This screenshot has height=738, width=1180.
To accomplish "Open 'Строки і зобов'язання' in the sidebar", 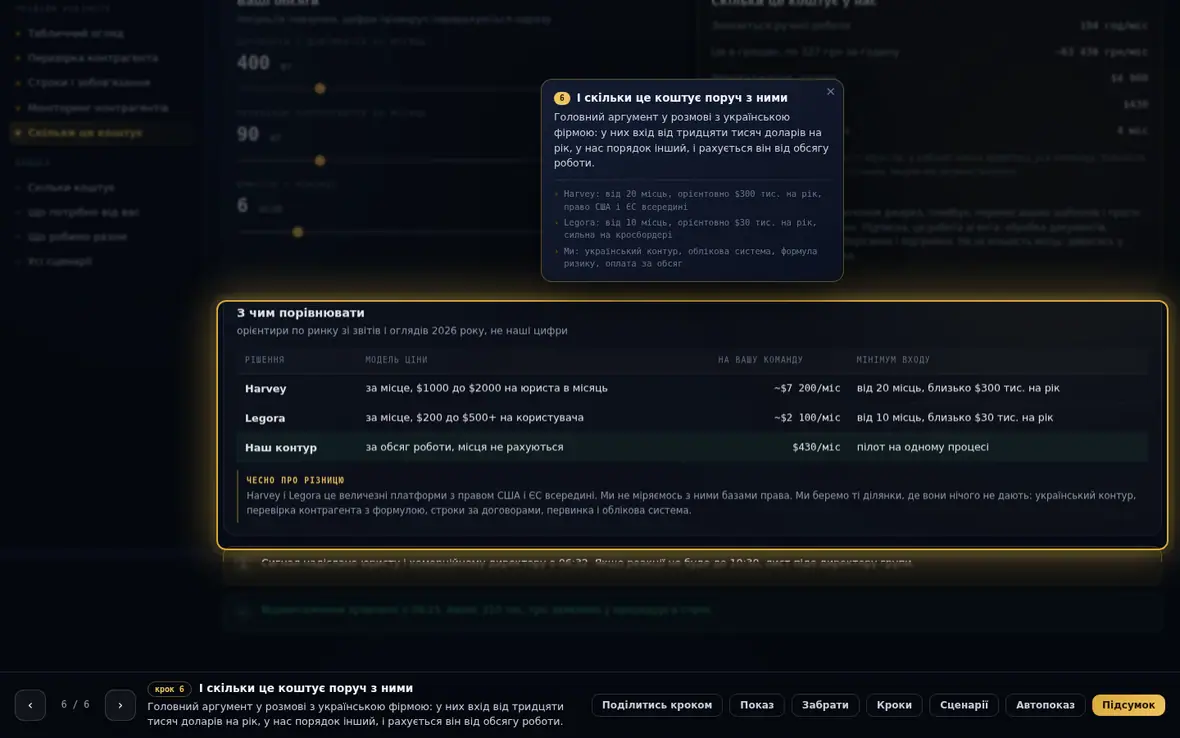I will [89, 83].
